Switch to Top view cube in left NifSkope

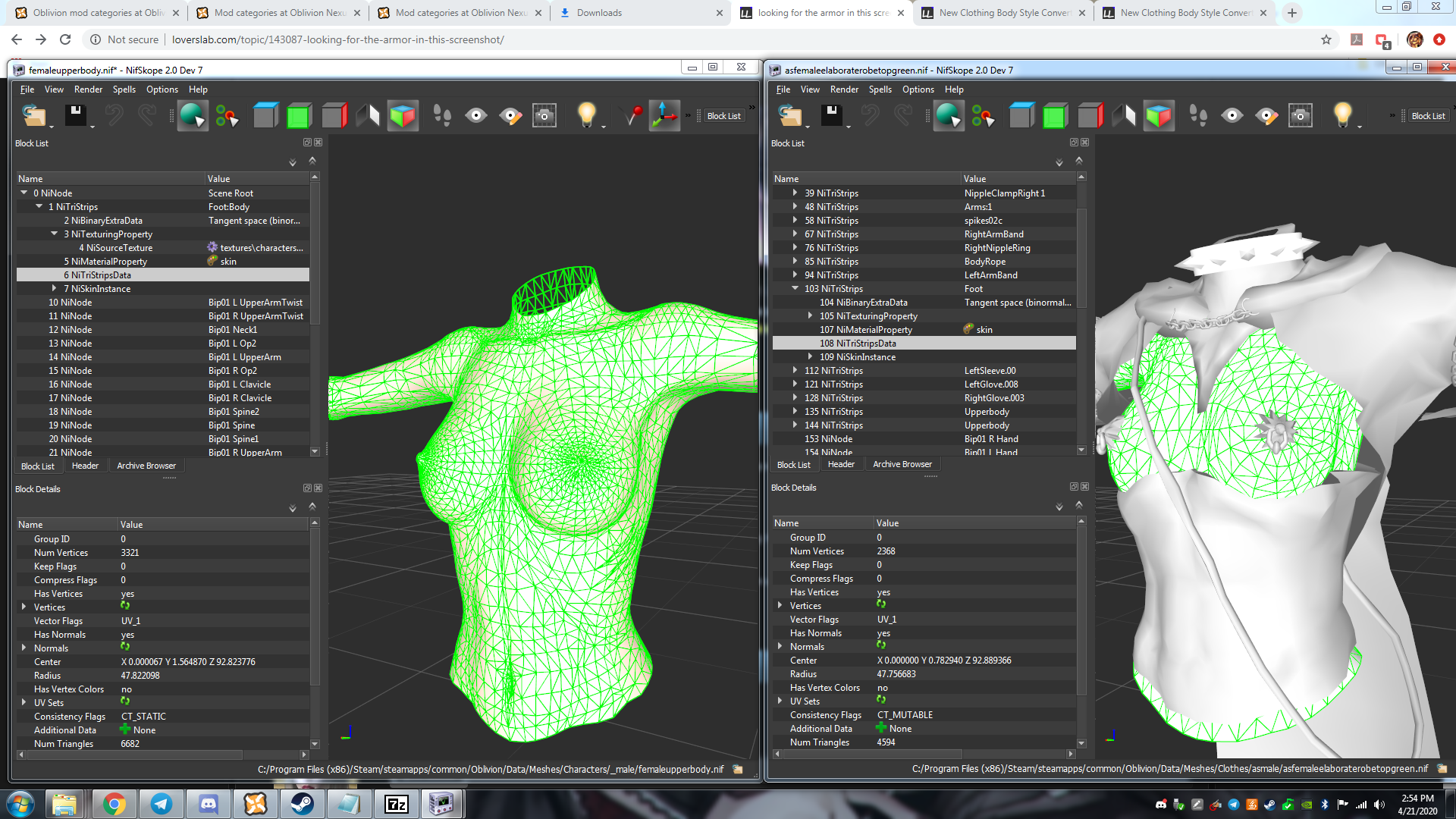point(265,116)
